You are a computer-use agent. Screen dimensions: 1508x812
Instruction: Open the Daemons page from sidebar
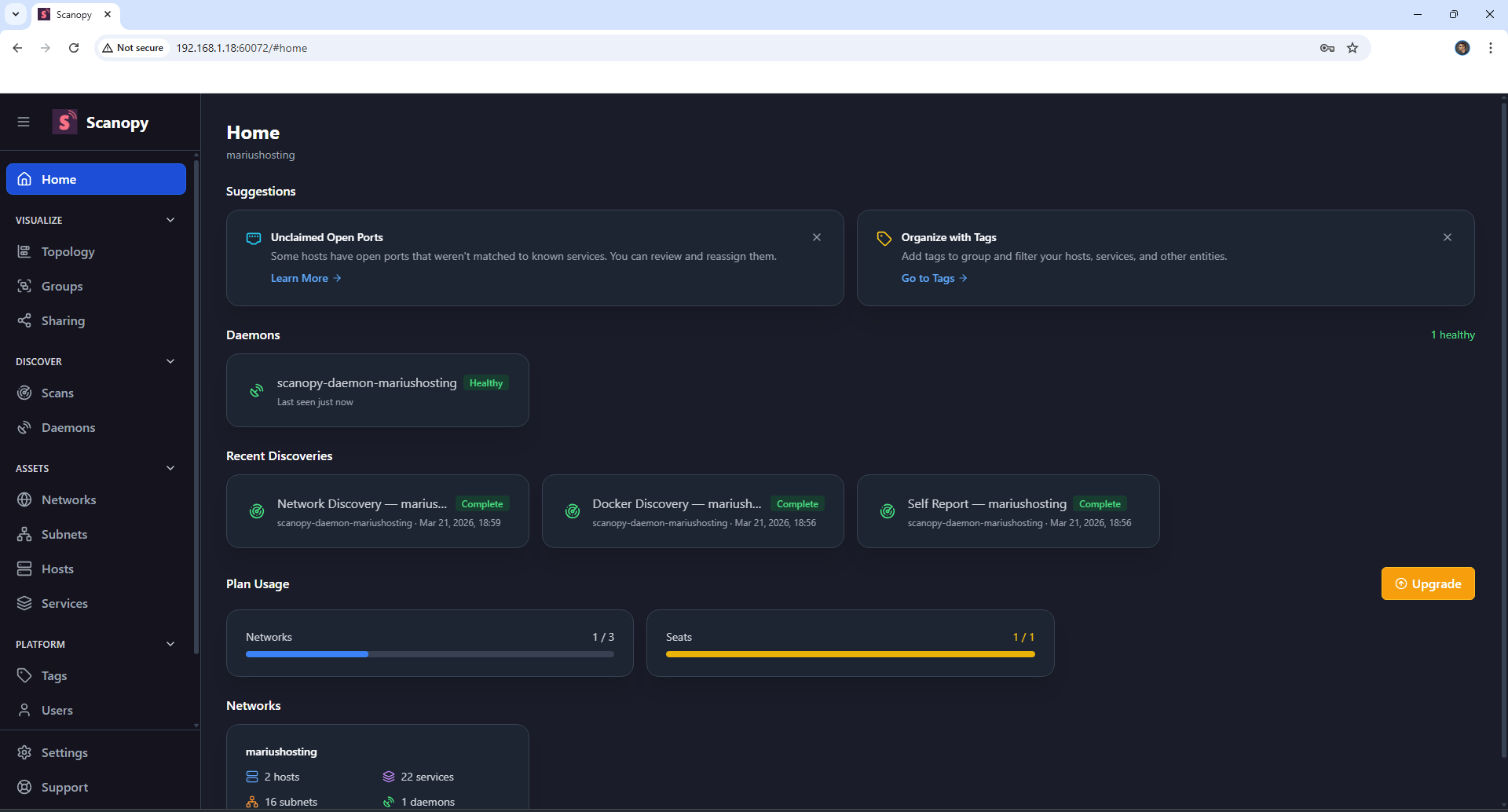[69, 427]
